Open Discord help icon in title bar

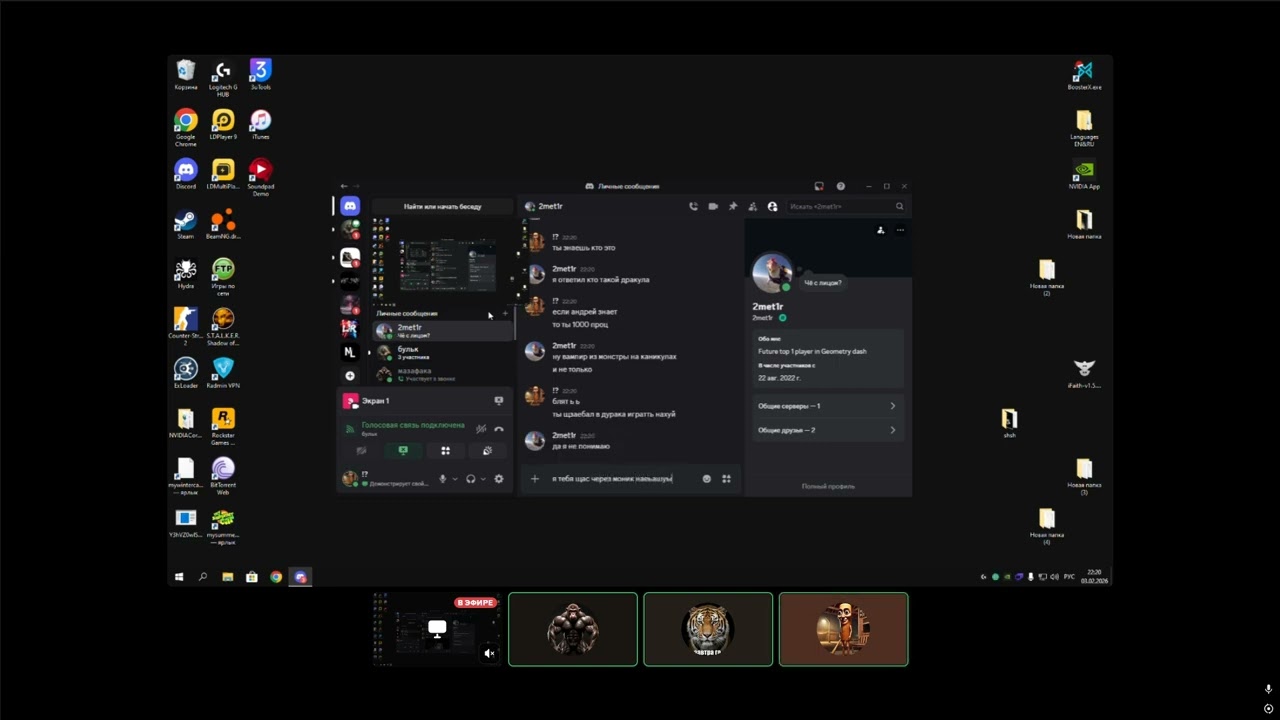pos(841,186)
